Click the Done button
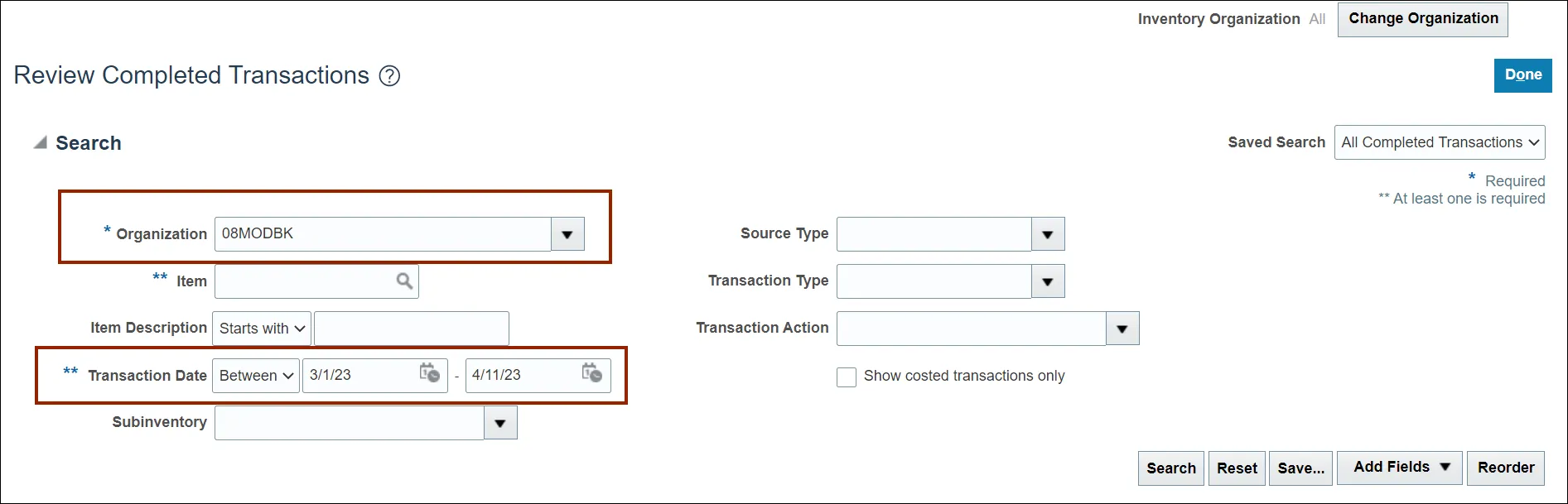 (1522, 75)
